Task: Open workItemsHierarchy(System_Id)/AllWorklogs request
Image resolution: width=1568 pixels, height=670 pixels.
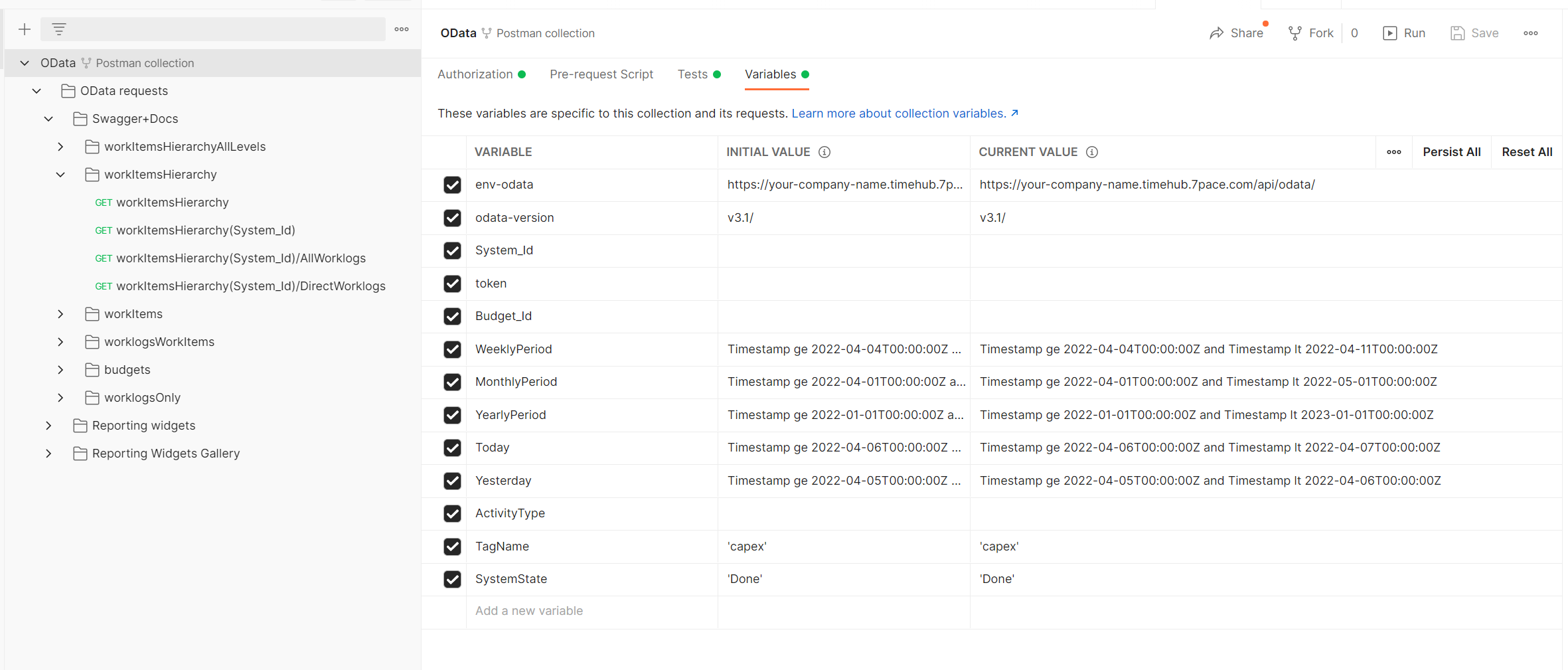Action: (230, 258)
